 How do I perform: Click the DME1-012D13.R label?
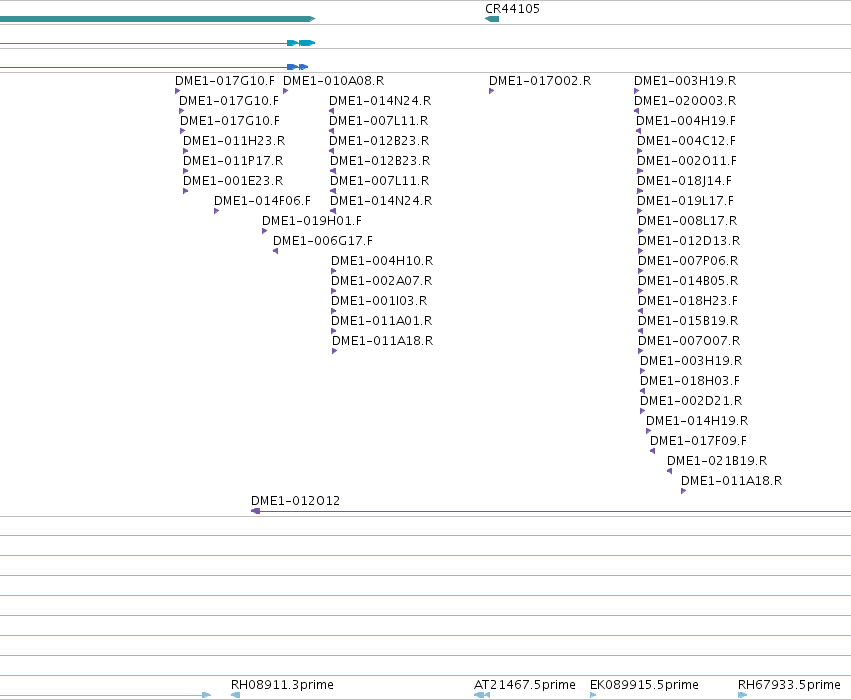pos(689,241)
